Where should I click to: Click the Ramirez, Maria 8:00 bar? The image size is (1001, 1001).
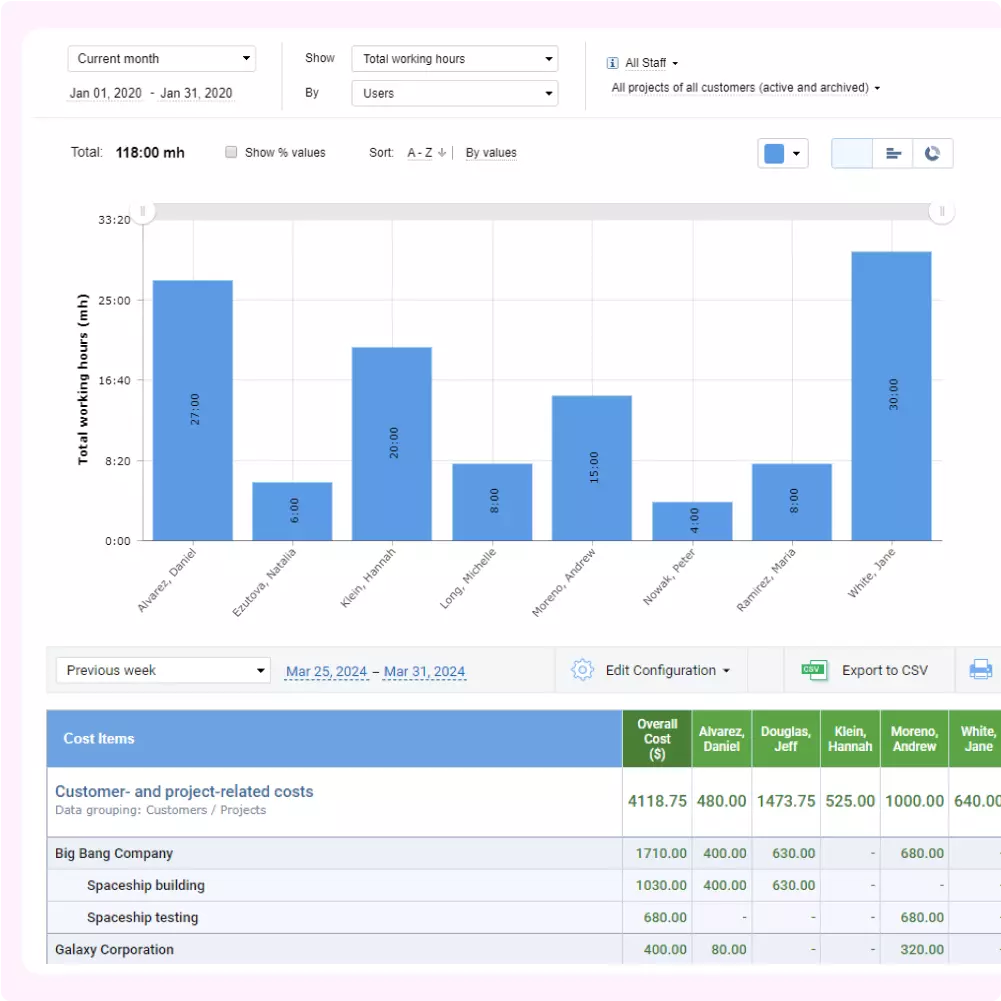pyautogui.click(x=792, y=502)
